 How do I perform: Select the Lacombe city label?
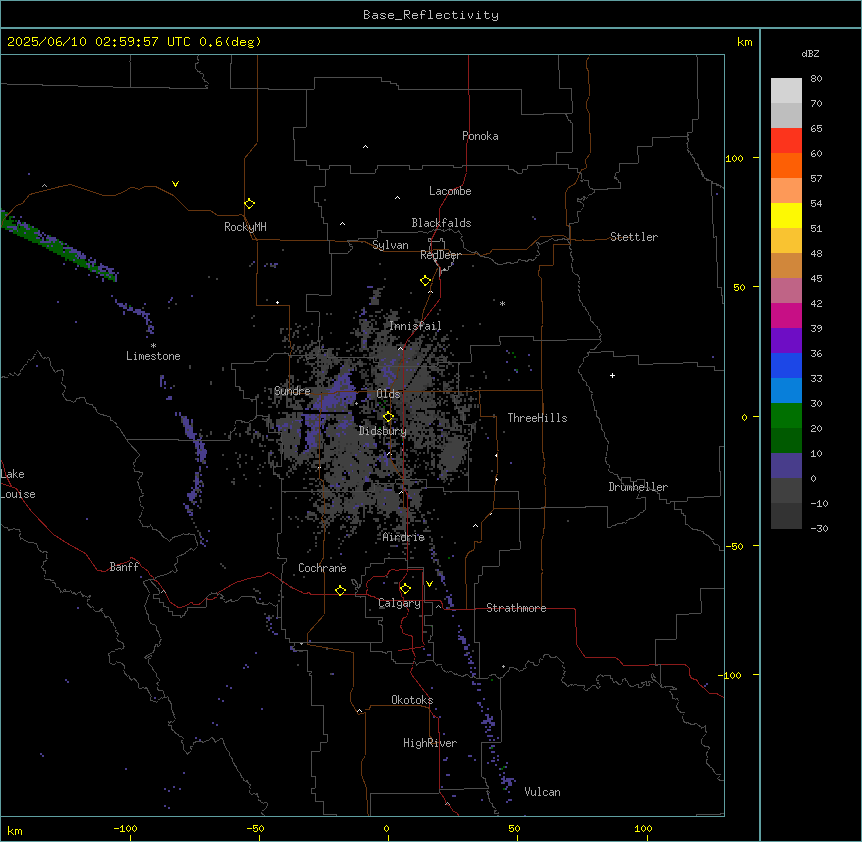tap(450, 191)
